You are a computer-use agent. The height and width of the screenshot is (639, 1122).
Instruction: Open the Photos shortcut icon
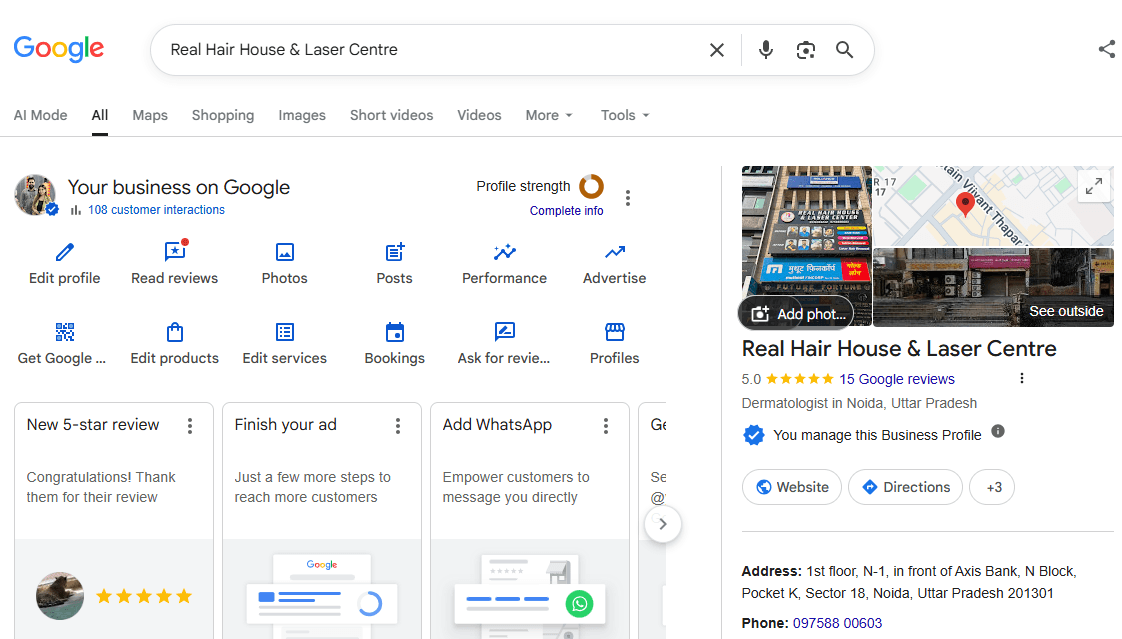[285, 252]
